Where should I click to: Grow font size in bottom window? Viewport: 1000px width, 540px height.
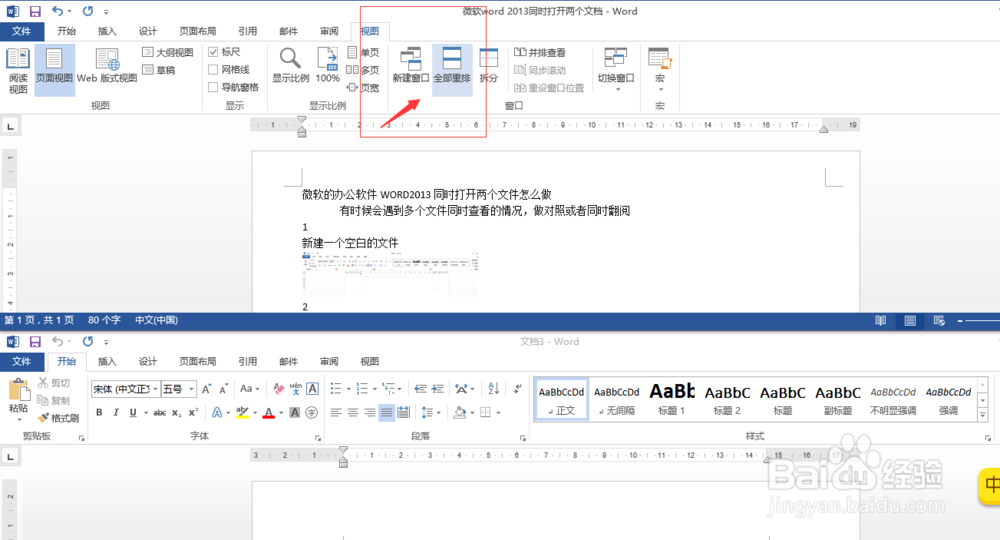pyautogui.click(x=207, y=388)
